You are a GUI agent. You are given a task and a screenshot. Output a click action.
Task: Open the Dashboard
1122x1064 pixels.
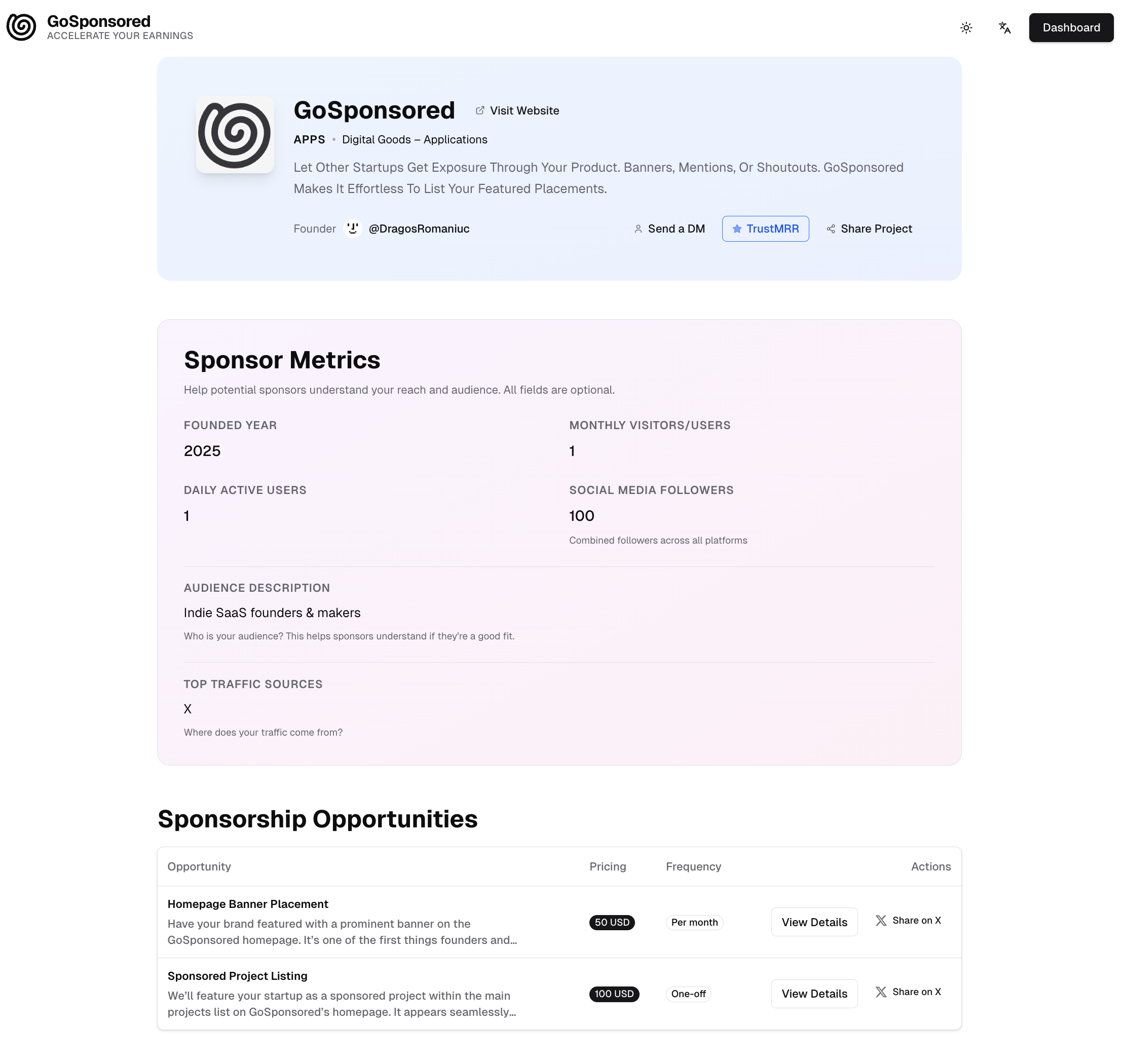1071,27
